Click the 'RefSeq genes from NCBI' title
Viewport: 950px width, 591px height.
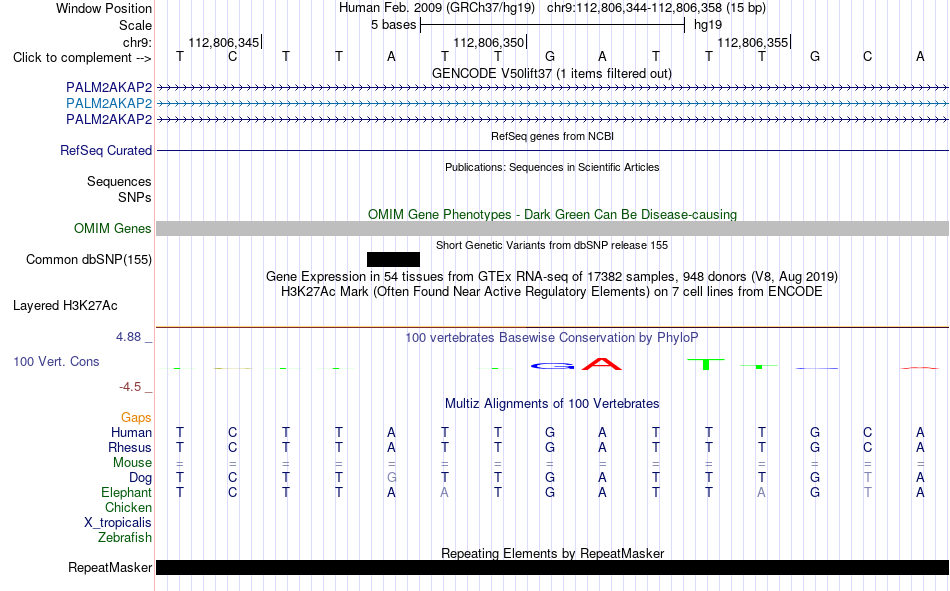(x=553, y=136)
